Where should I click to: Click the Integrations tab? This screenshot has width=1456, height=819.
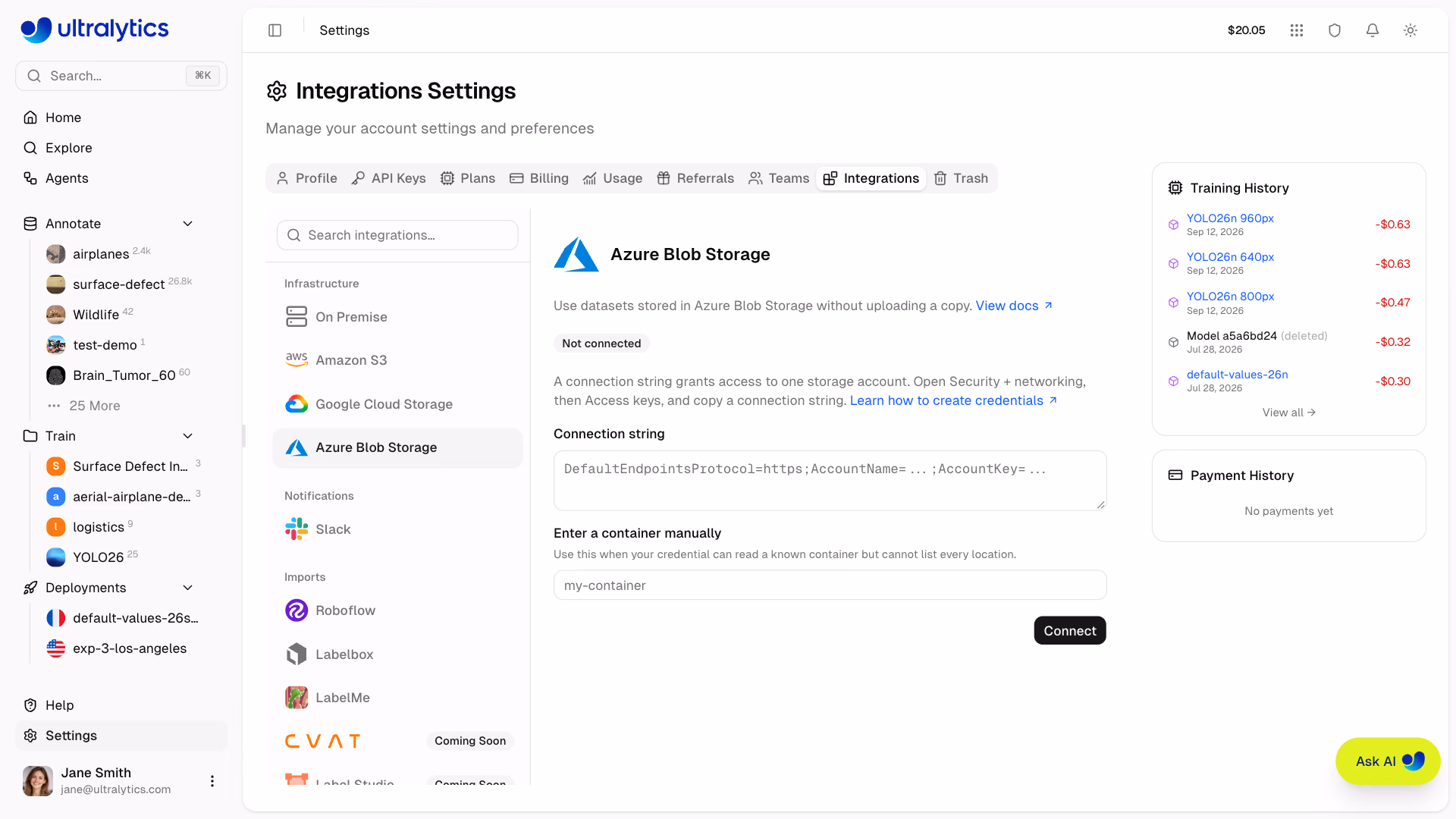tap(871, 178)
